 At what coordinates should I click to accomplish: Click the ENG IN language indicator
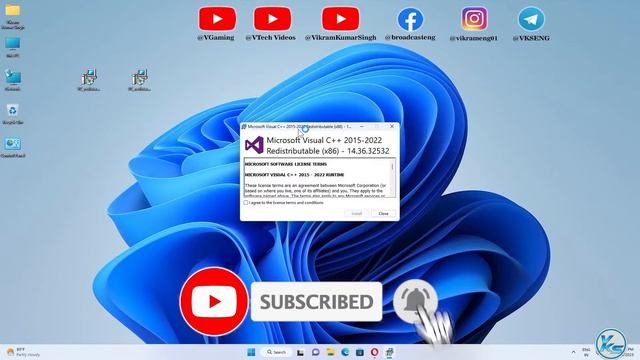(586, 352)
